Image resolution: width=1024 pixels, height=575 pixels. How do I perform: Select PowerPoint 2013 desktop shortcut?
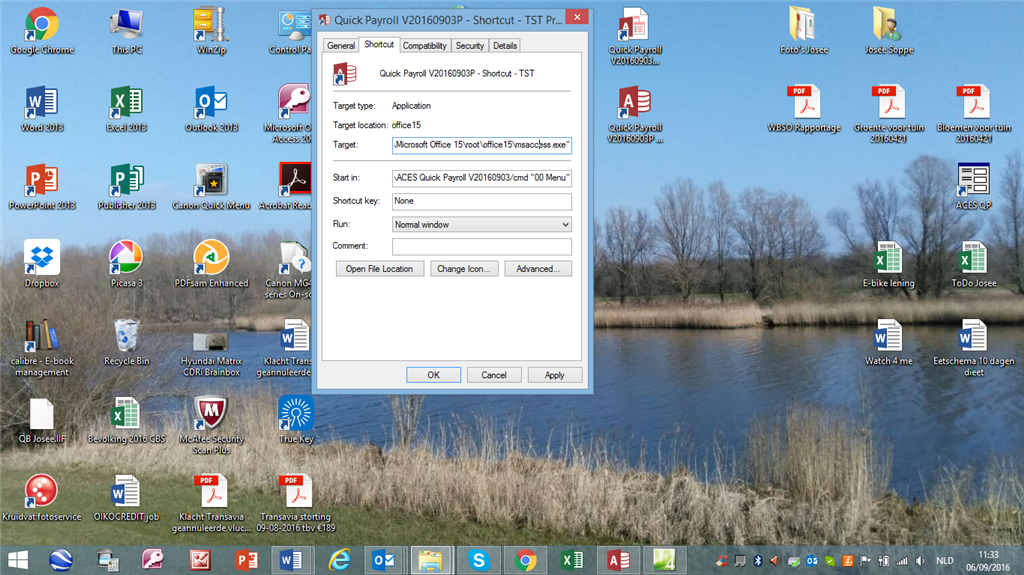tap(42, 187)
